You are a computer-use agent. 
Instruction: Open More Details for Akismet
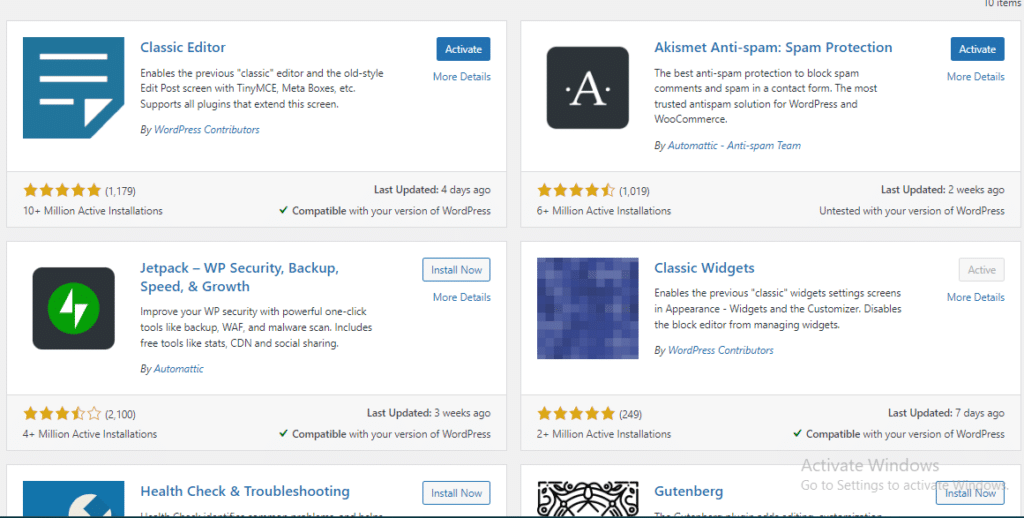click(975, 77)
